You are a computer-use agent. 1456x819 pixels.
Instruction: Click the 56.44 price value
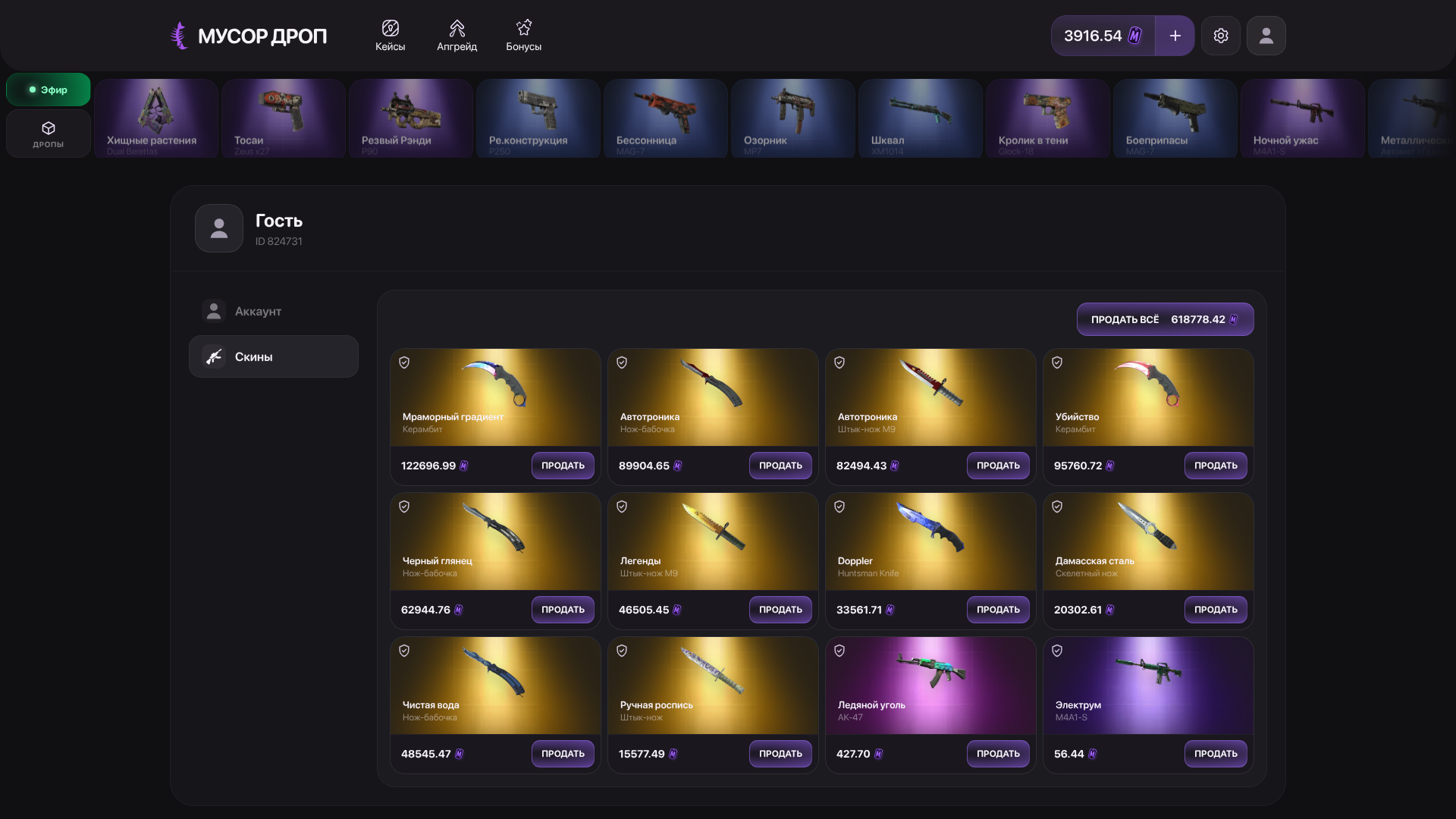[1069, 754]
